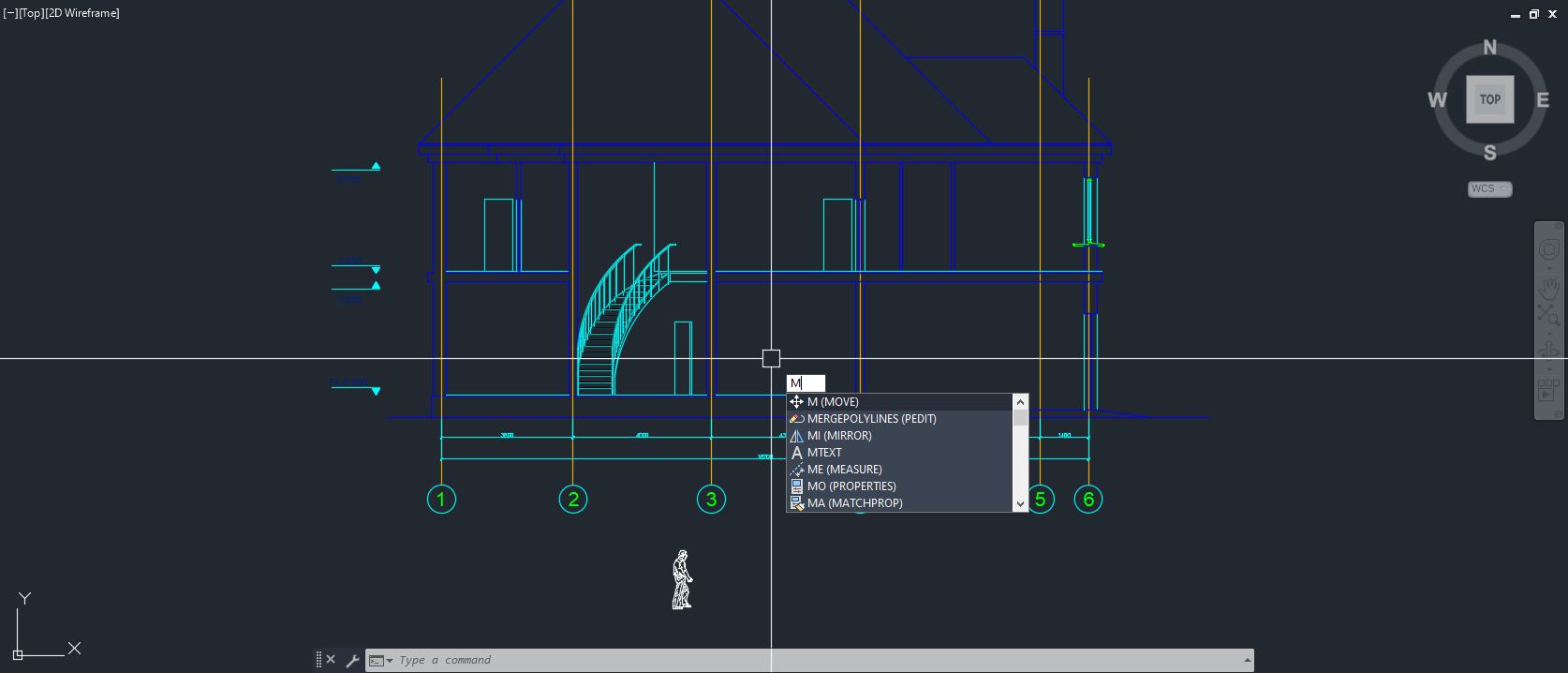This screenshot has width=1568, height=673.
Task: Click the Mirror icon beside MI (MIRROR)
Action: (796, 436)
